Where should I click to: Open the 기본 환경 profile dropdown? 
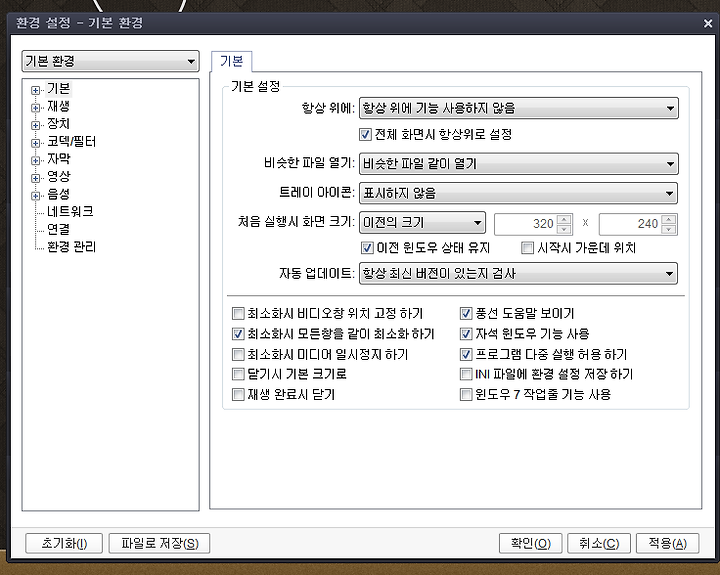pos(110,61)
